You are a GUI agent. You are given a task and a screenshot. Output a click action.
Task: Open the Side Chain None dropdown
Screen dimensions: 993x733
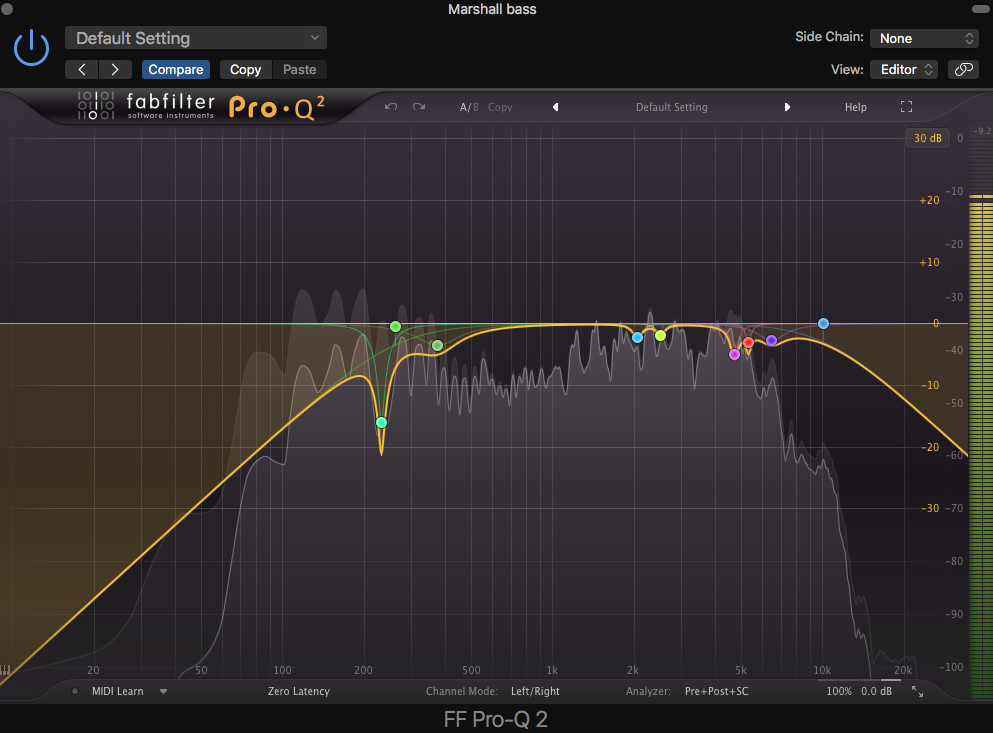point(925,38)
